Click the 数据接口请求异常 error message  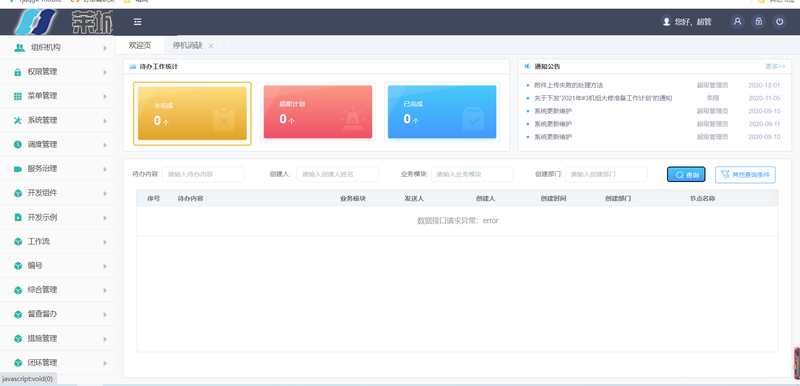tap(458, 221)
